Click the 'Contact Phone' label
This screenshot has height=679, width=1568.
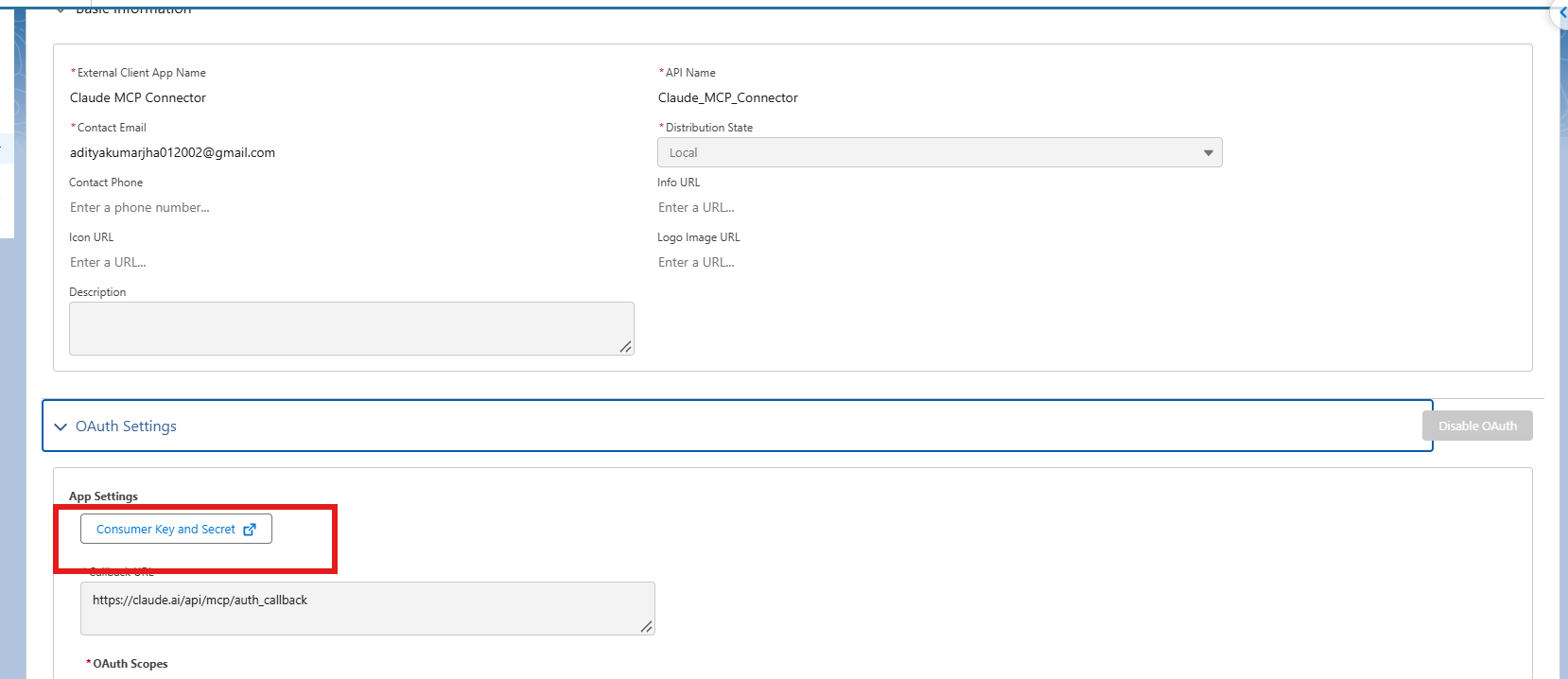coord(106,183)
